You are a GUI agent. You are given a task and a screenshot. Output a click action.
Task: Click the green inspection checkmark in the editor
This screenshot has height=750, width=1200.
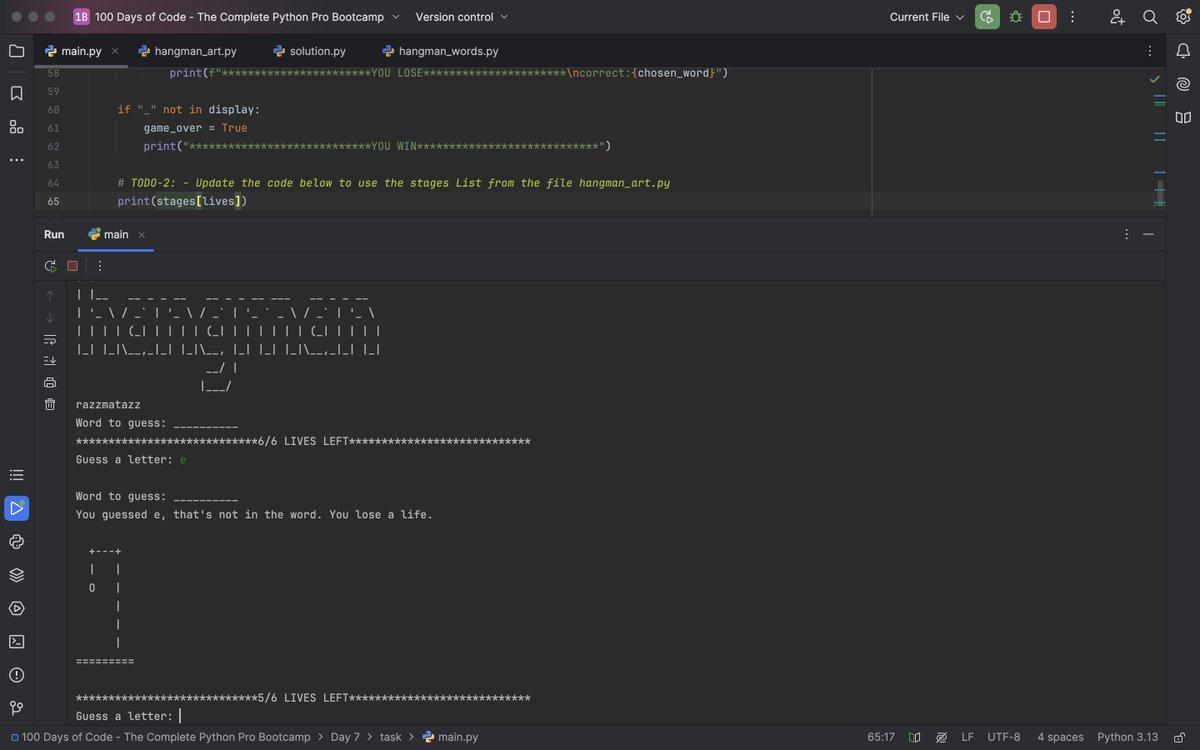[1155, 78]
